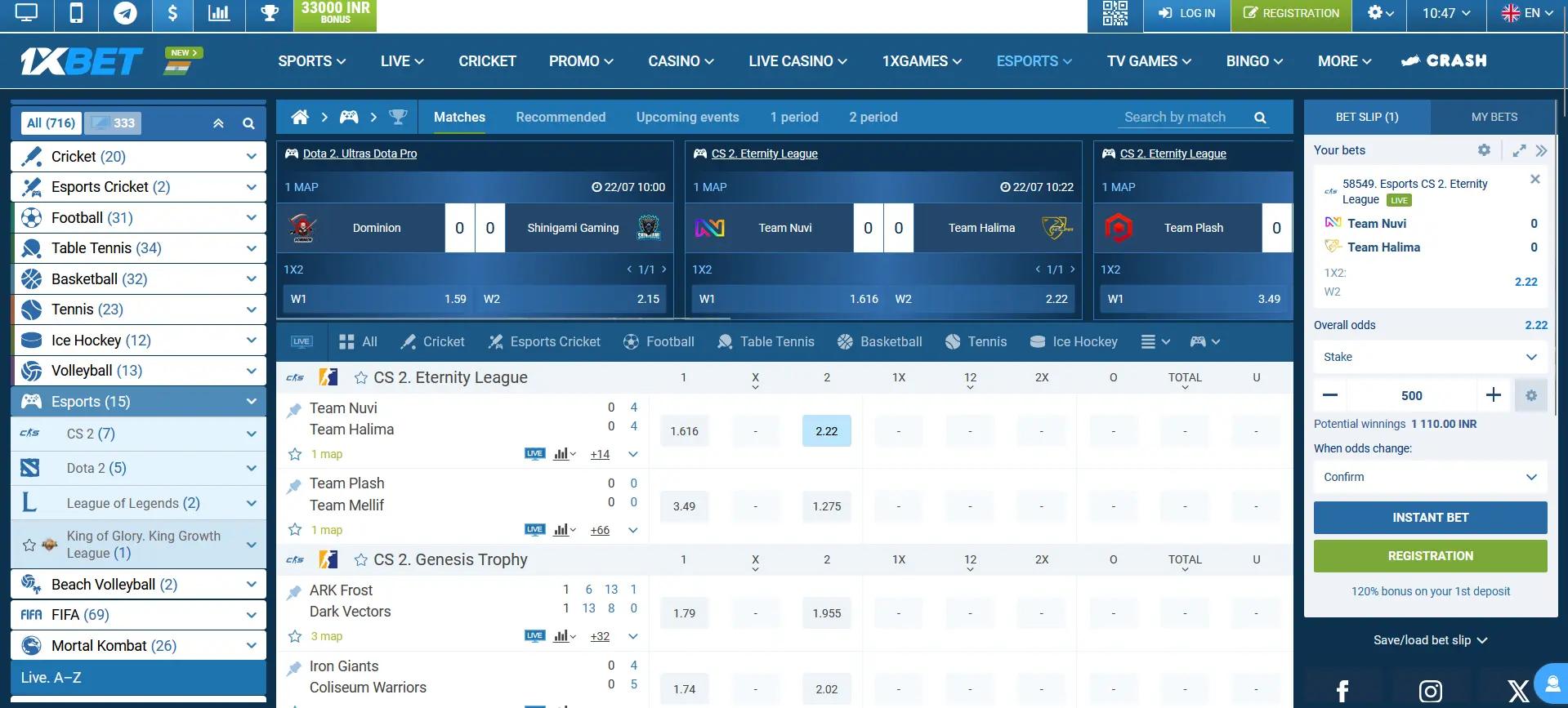Open the ESPORTS main menu
Viewport: 1568px width, 708px height.
1034,61
